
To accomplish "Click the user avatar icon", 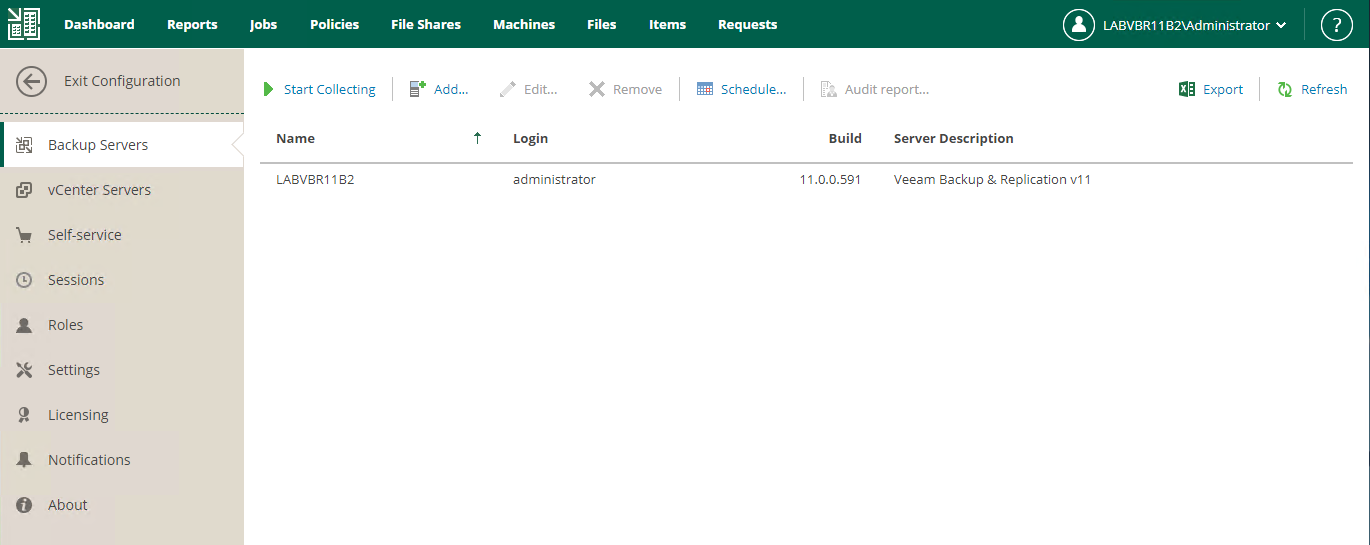I will (x=1078, y=25).
